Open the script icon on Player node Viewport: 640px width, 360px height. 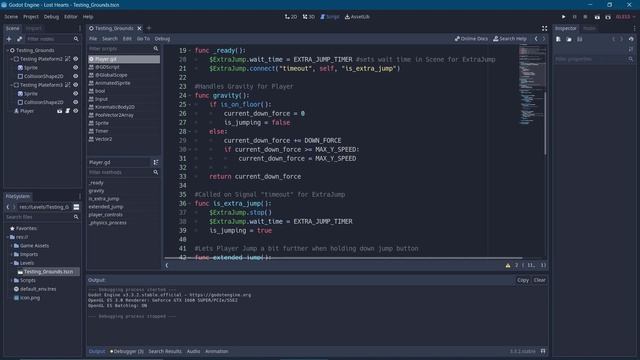coord(68,111)
